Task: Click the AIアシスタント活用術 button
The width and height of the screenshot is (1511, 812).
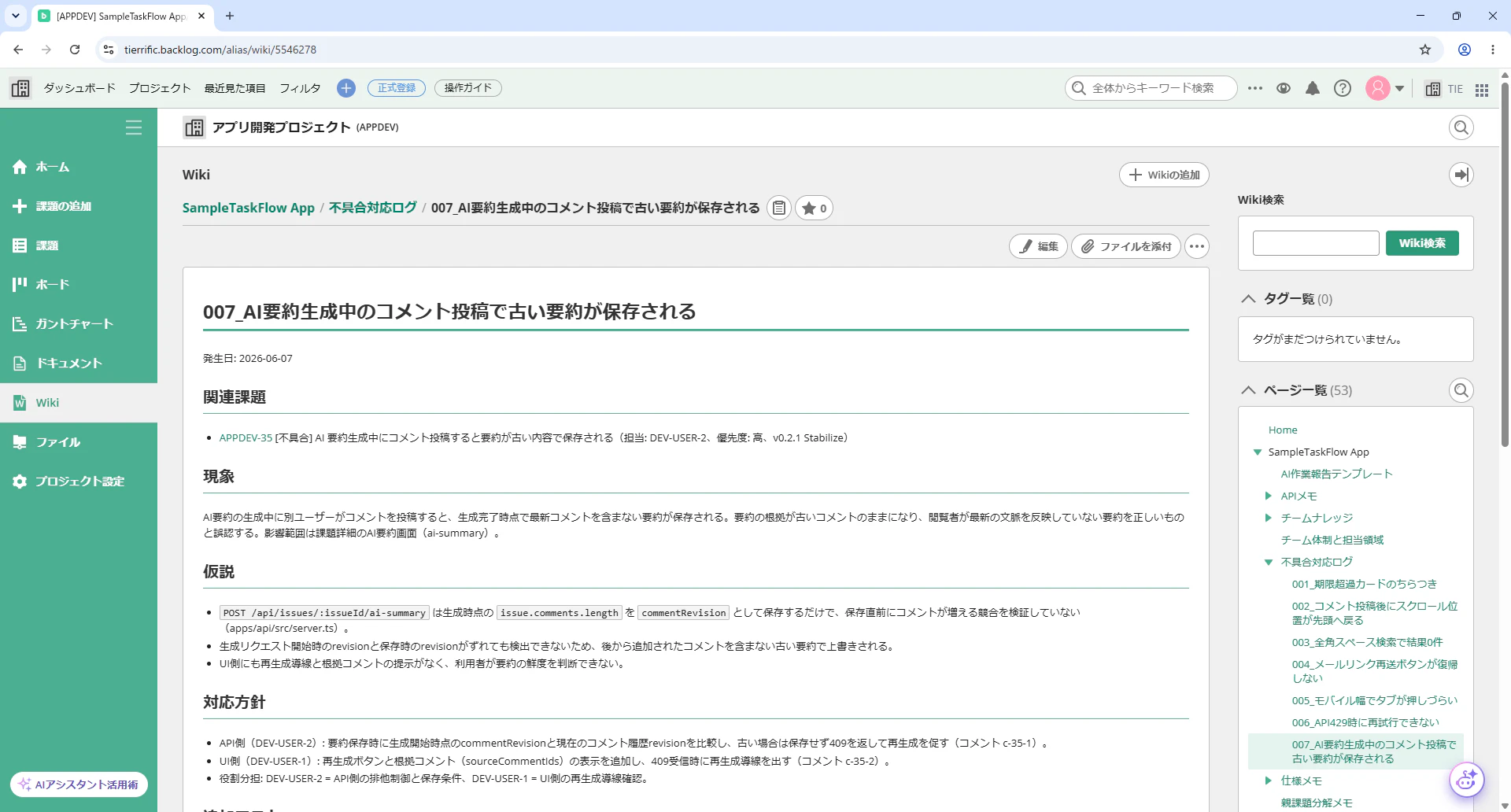Action: [x=79, y=784]
